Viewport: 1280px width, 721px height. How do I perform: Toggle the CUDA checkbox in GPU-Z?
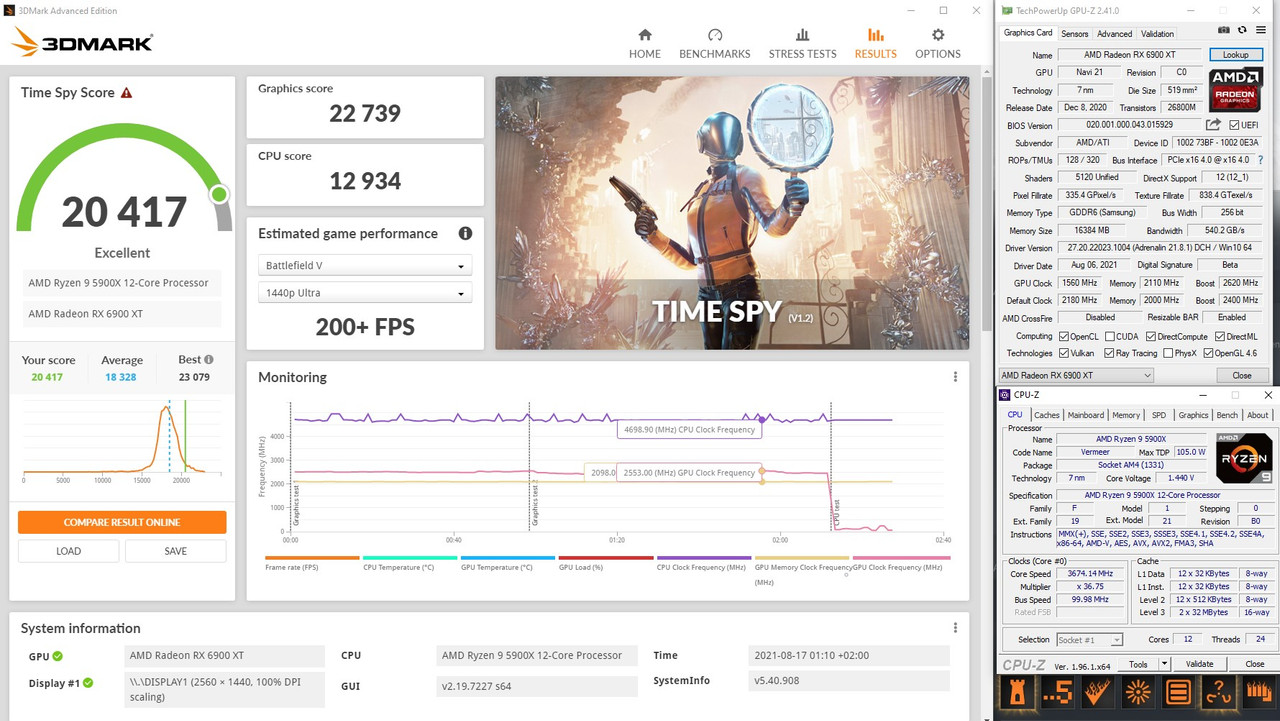coord(1110,337)
